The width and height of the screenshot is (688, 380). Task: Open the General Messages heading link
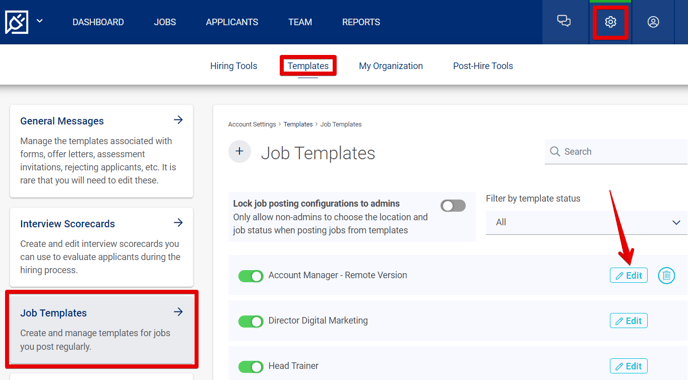(62, 121)
